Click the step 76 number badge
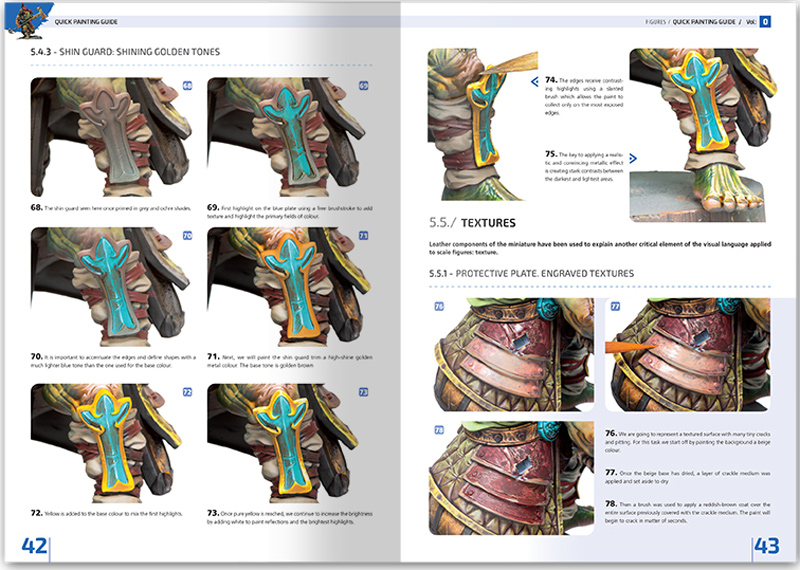Viewport: 800px width, 570px height. point(439,306)
